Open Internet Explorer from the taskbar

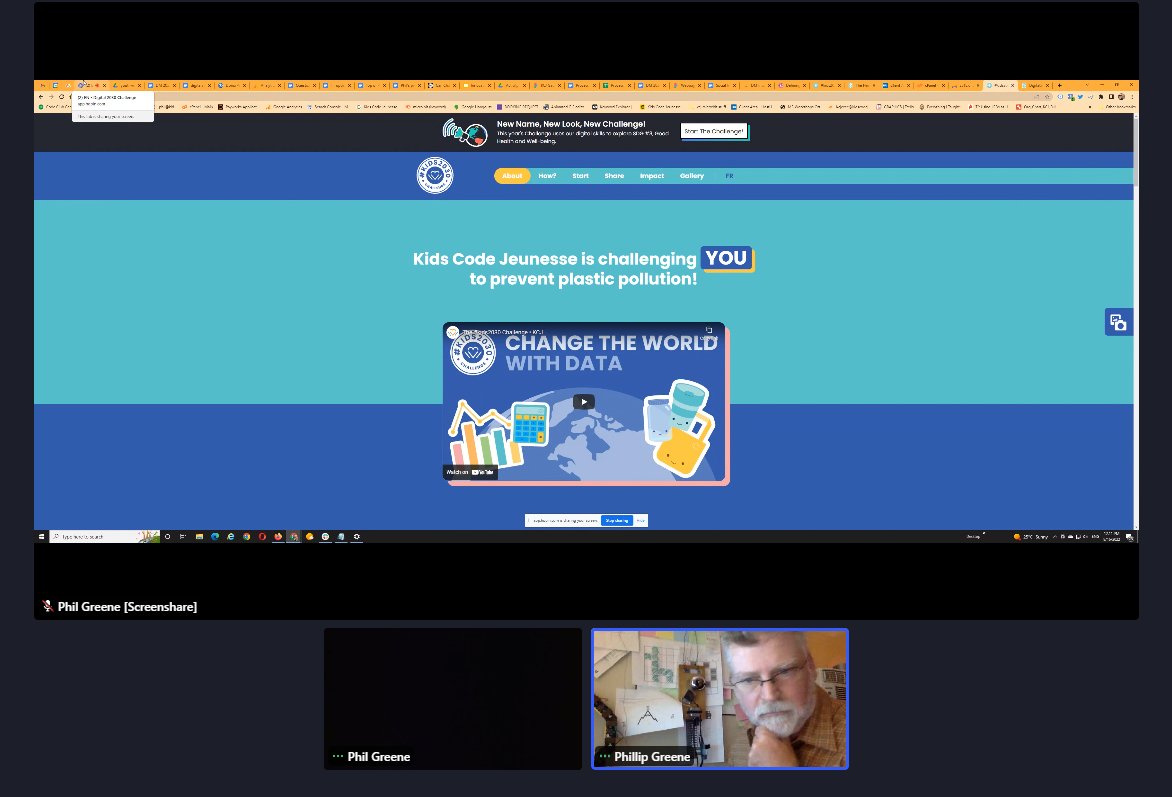point(230,536)
